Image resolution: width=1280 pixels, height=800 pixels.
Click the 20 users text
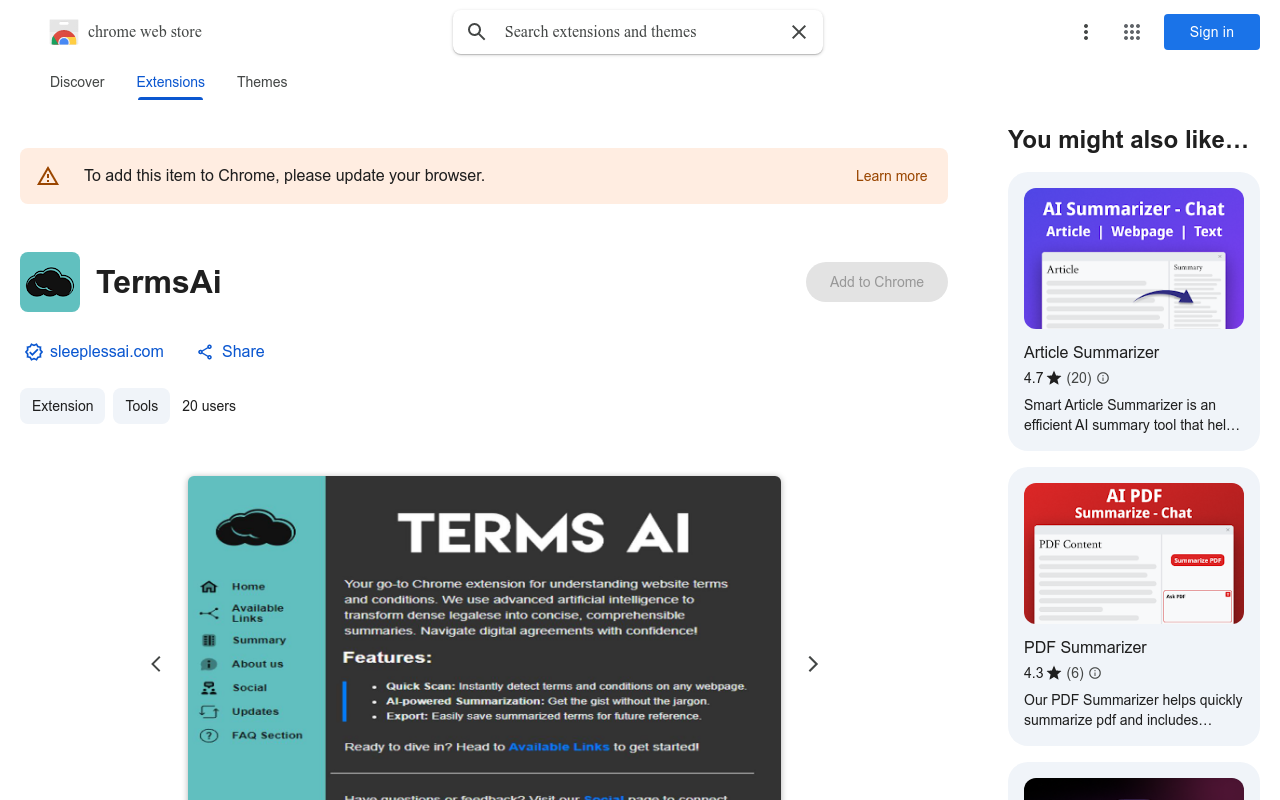click(x=209, y=406)
